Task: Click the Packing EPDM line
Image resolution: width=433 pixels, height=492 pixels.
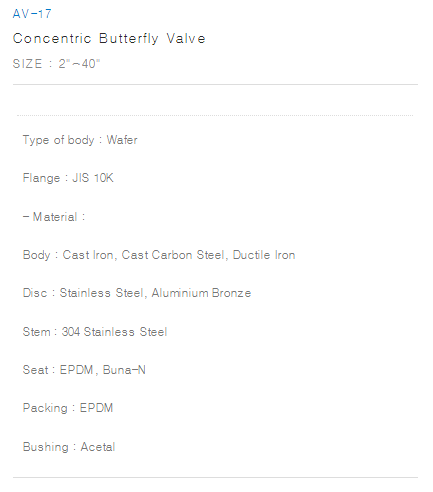Action: (x=68, y=408)
